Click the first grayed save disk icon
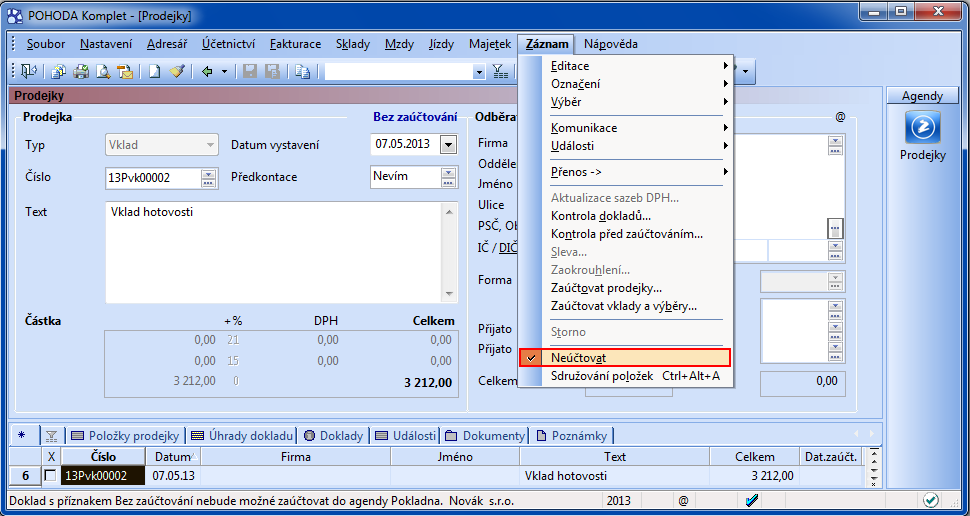This screenshot has height=516, width=970. coord(250,72)
